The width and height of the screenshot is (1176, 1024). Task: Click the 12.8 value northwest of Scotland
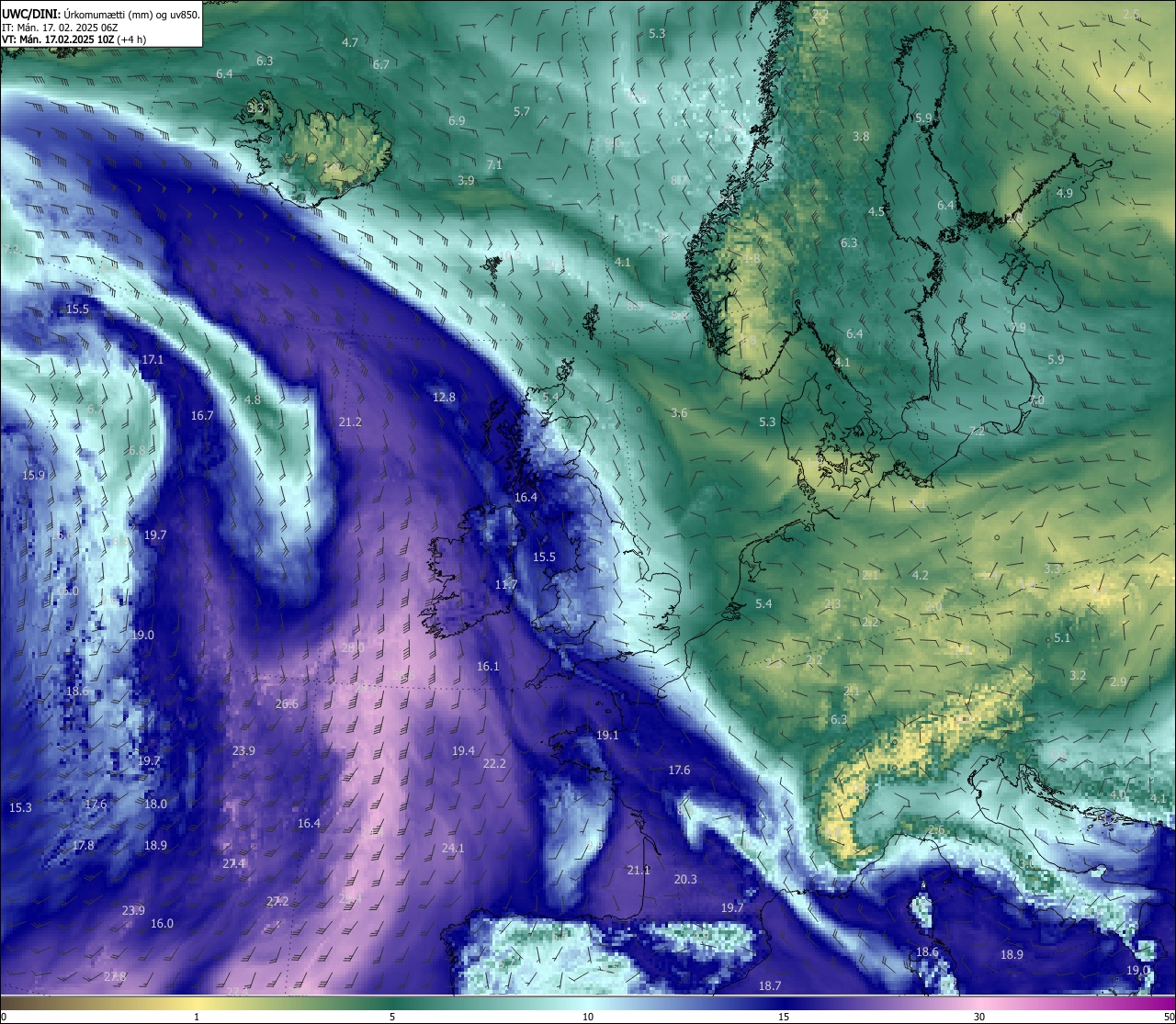coord(444,398)
